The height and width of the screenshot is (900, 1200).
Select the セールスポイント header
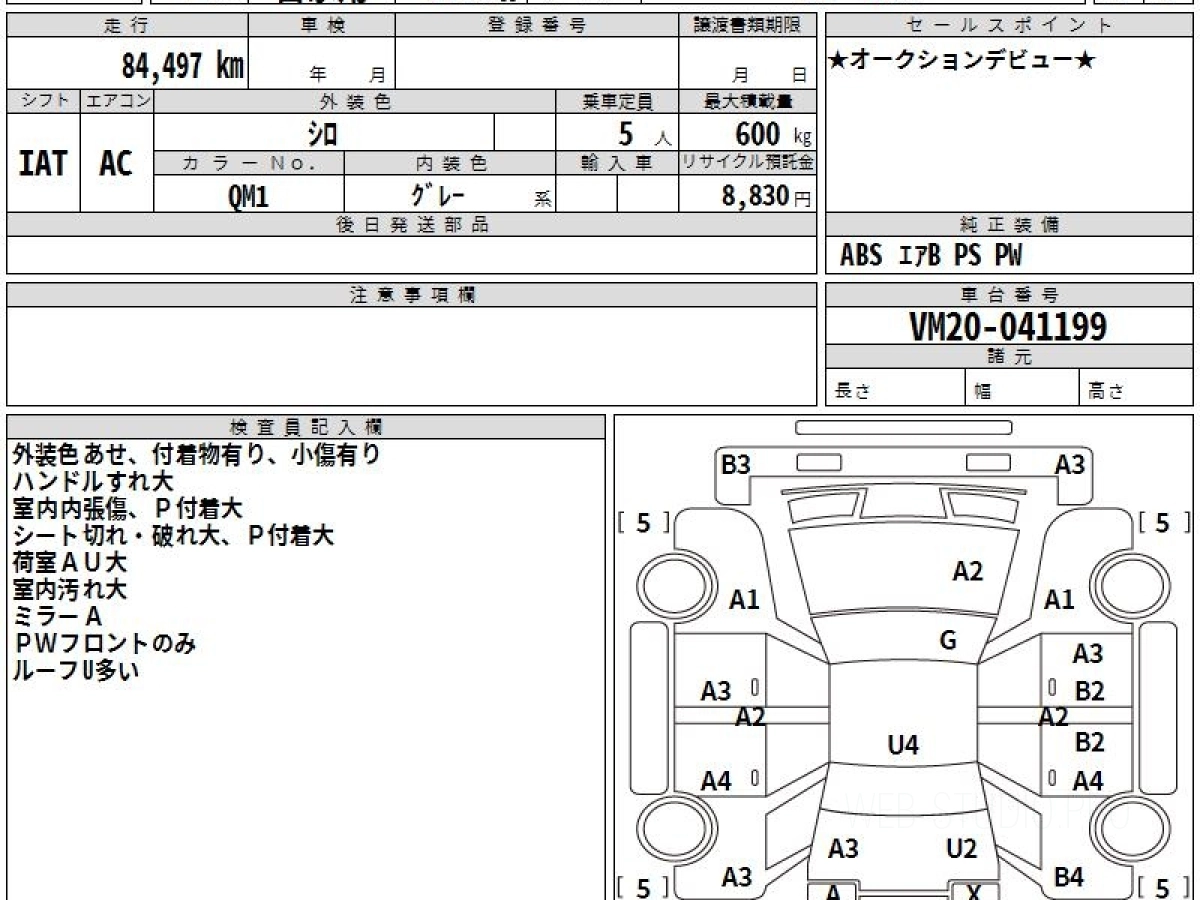pos(1009,26)
